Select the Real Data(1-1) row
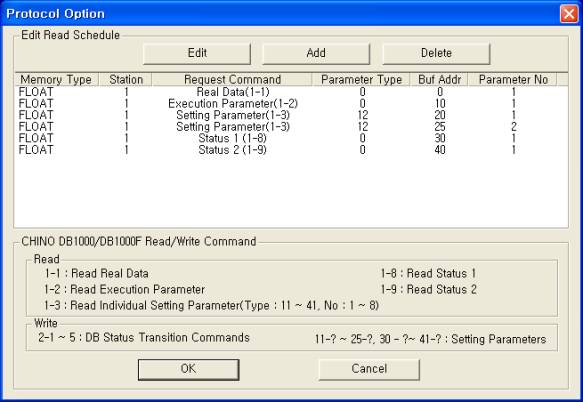The image size is (583, 402). [x=291, y=92]
